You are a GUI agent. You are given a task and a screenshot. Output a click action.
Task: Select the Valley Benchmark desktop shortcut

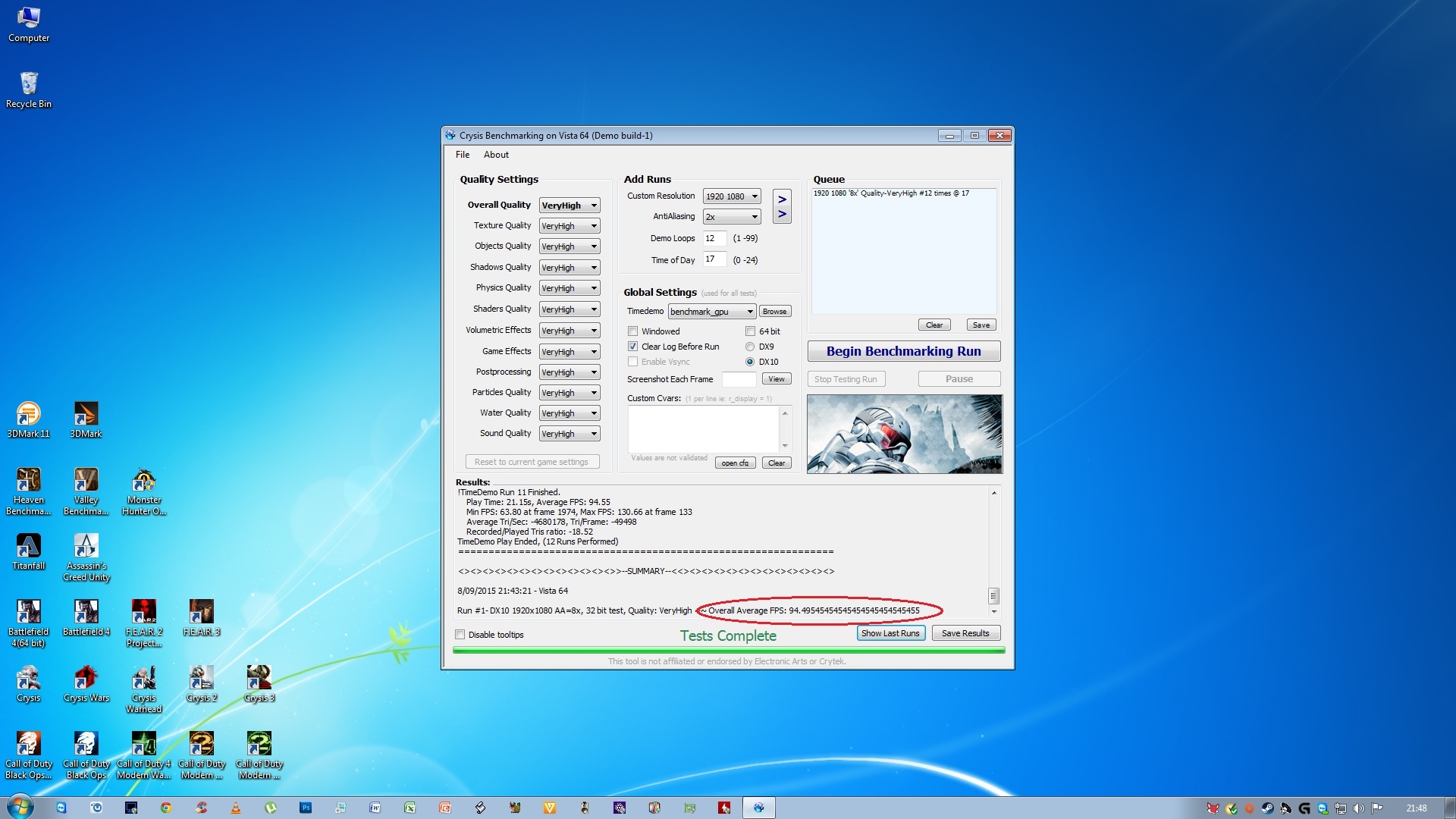(x=86, y=491)
